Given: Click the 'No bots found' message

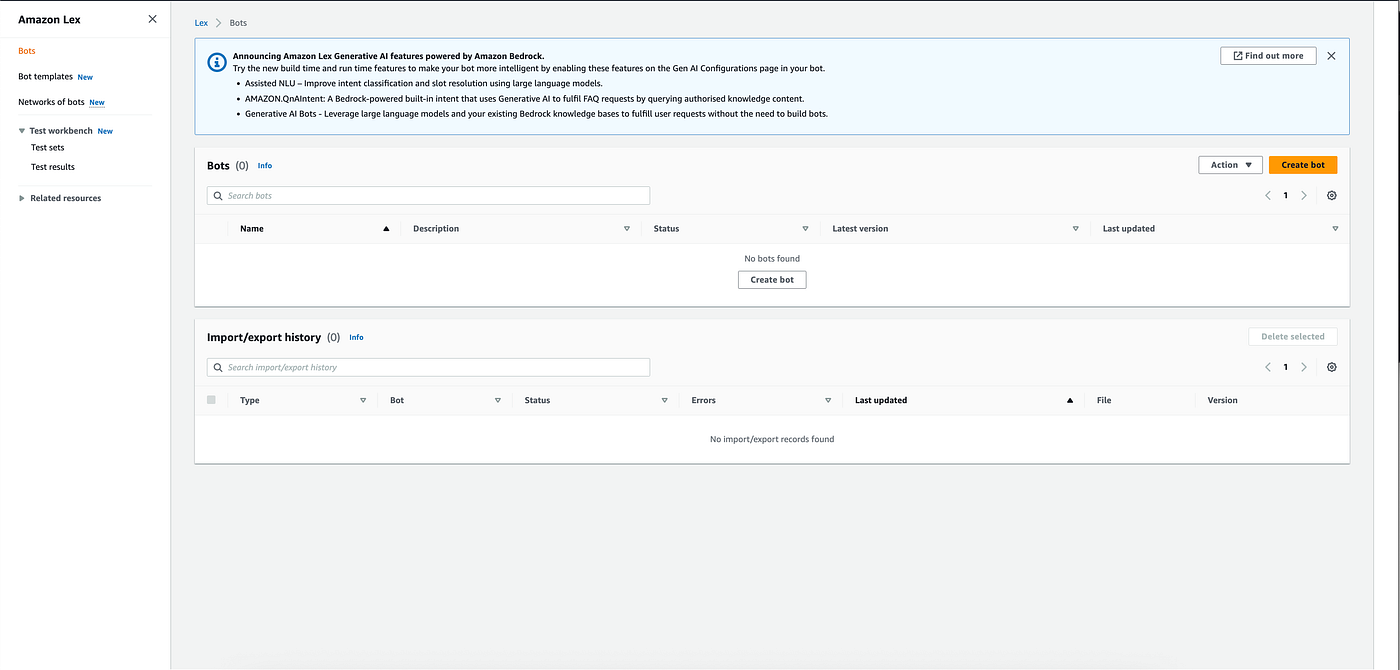Looking at the screenshot, I should tap(772, 258).
